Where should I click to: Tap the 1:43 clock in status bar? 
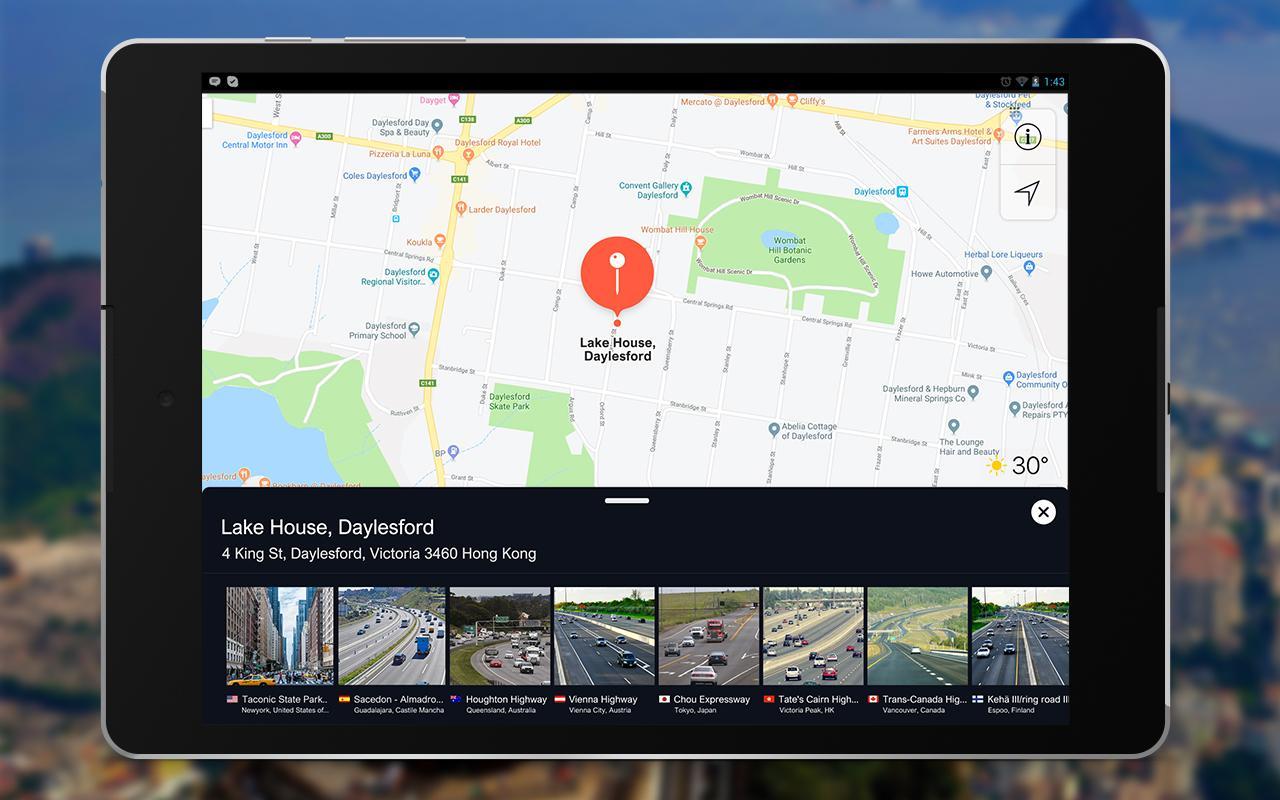1054,82
